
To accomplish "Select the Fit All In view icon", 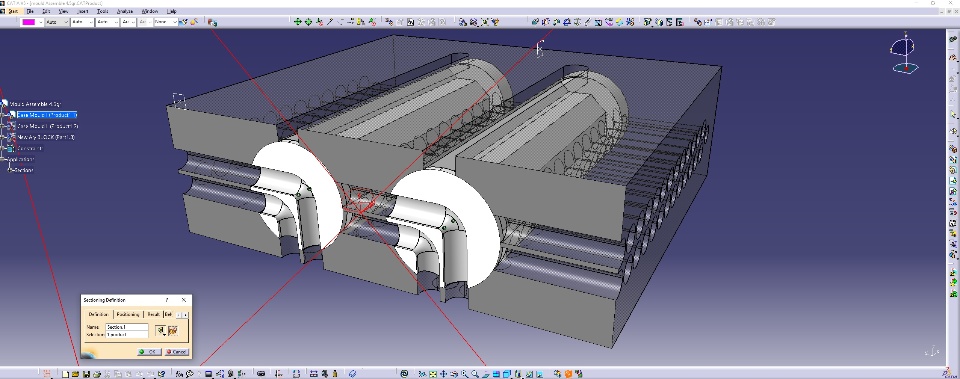I will (433, 373).
